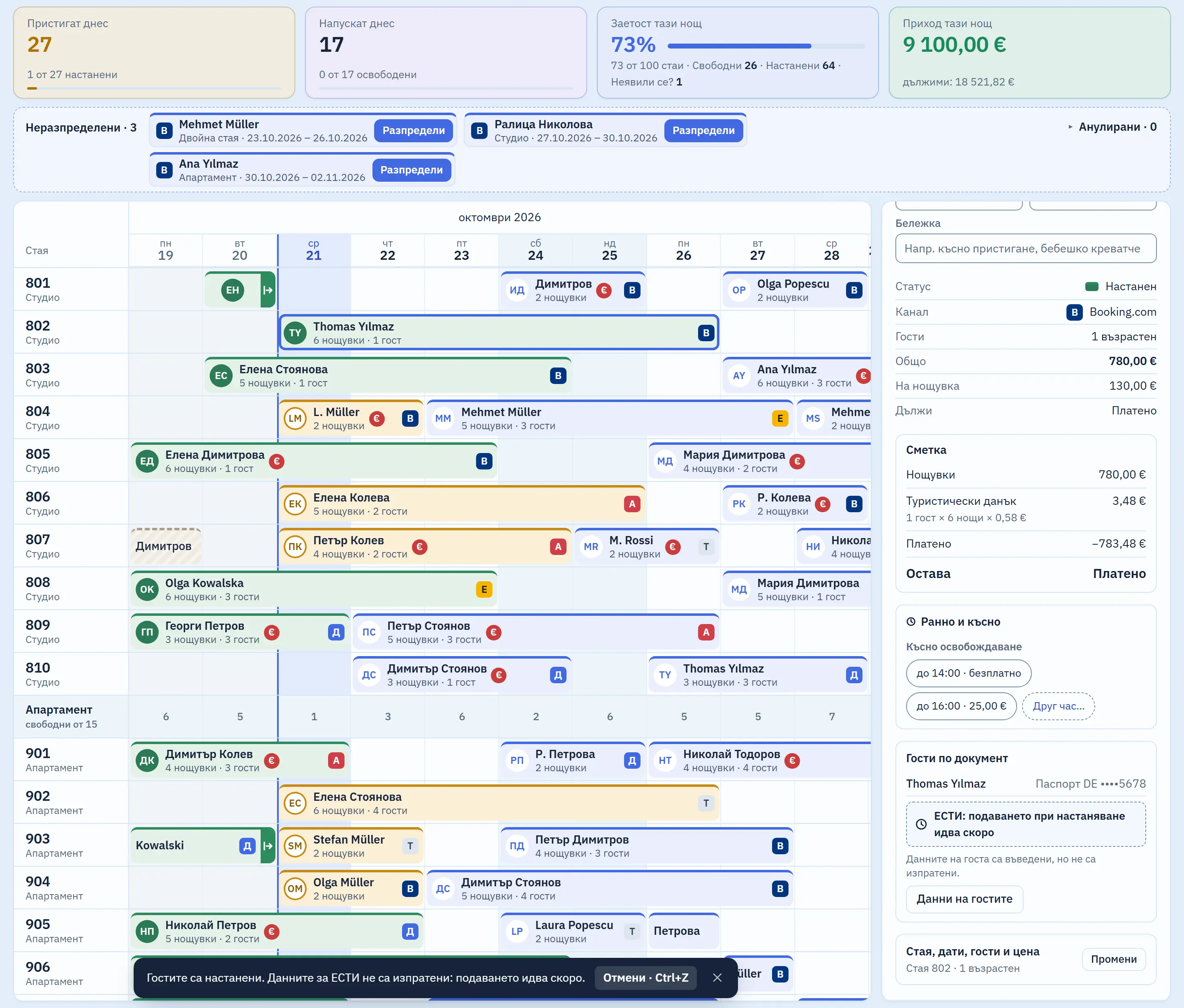1184x1008 pixels.
Task: Open the Петър Стоянов reservation in room 809
Action: coord(535,633)
